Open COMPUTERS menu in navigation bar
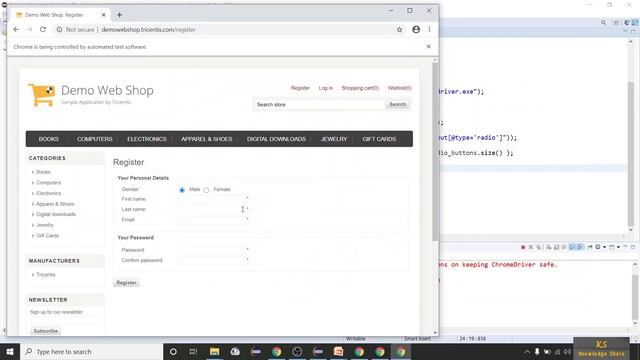640x360 pixels. [95, 139]
